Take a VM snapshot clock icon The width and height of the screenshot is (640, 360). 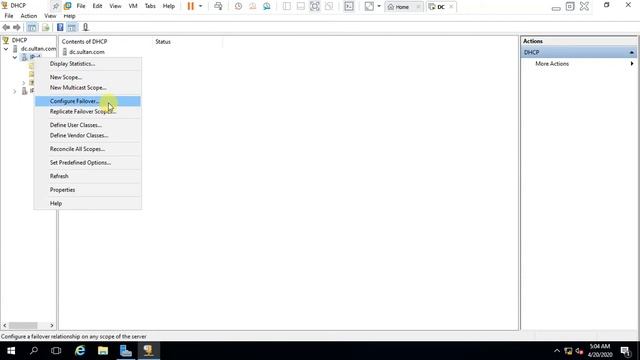[x=238, y=6]
